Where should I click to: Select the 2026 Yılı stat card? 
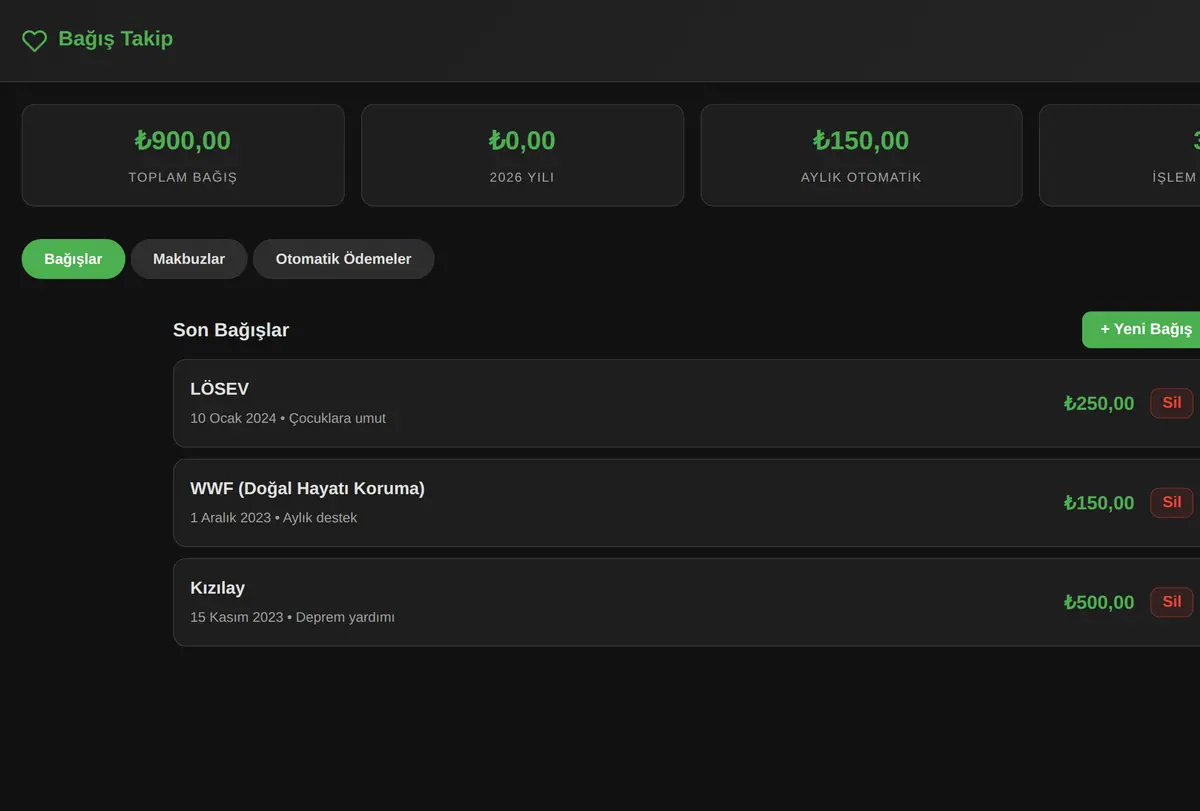(522, 155)
